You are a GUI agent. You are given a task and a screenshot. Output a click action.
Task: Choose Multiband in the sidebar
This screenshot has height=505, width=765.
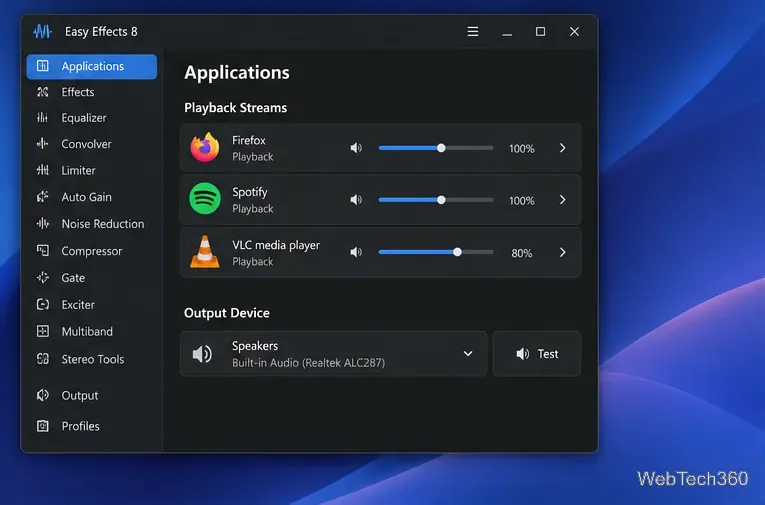point(92,331)
